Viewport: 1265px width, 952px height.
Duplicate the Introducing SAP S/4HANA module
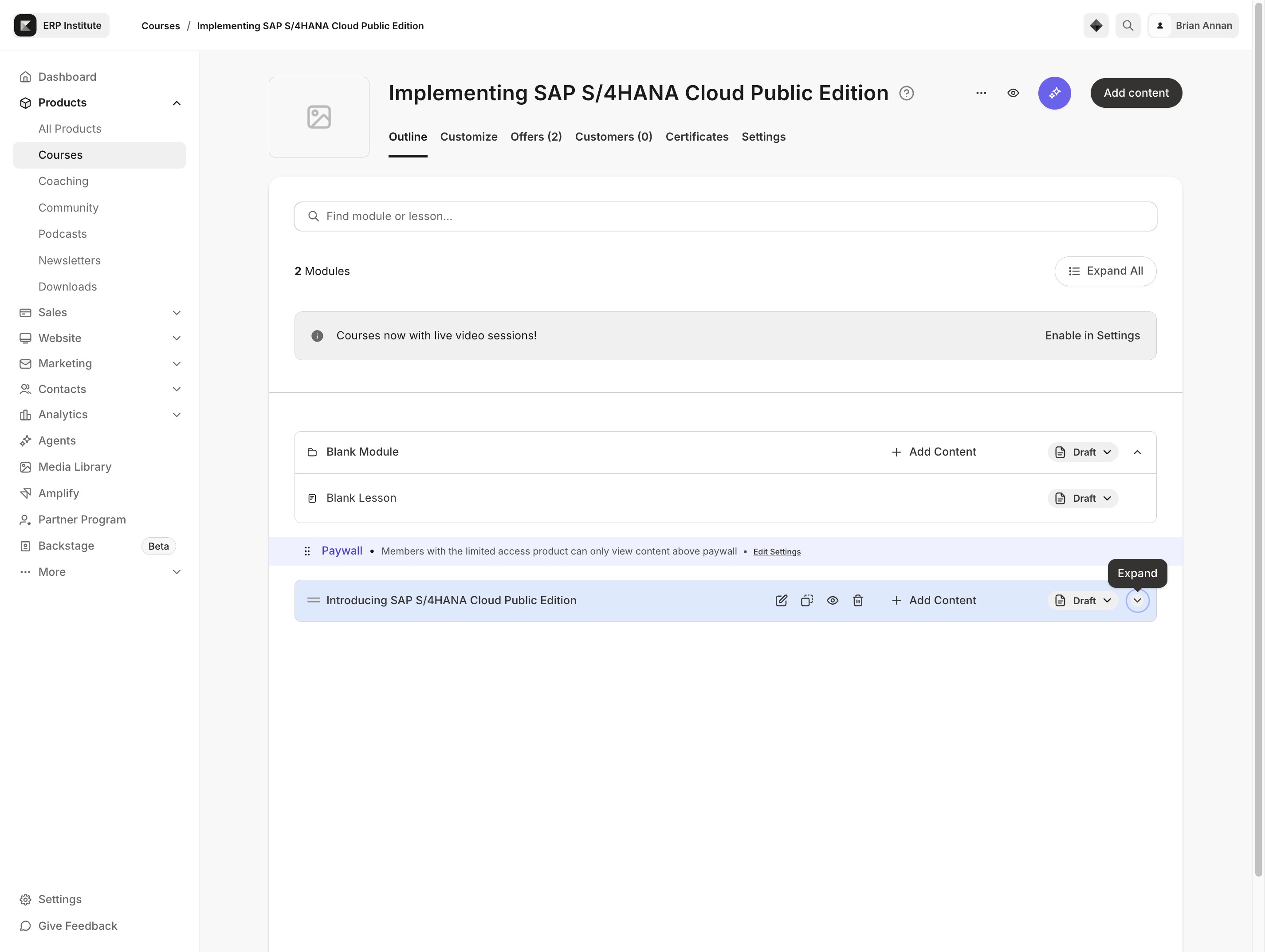(807, 600)
